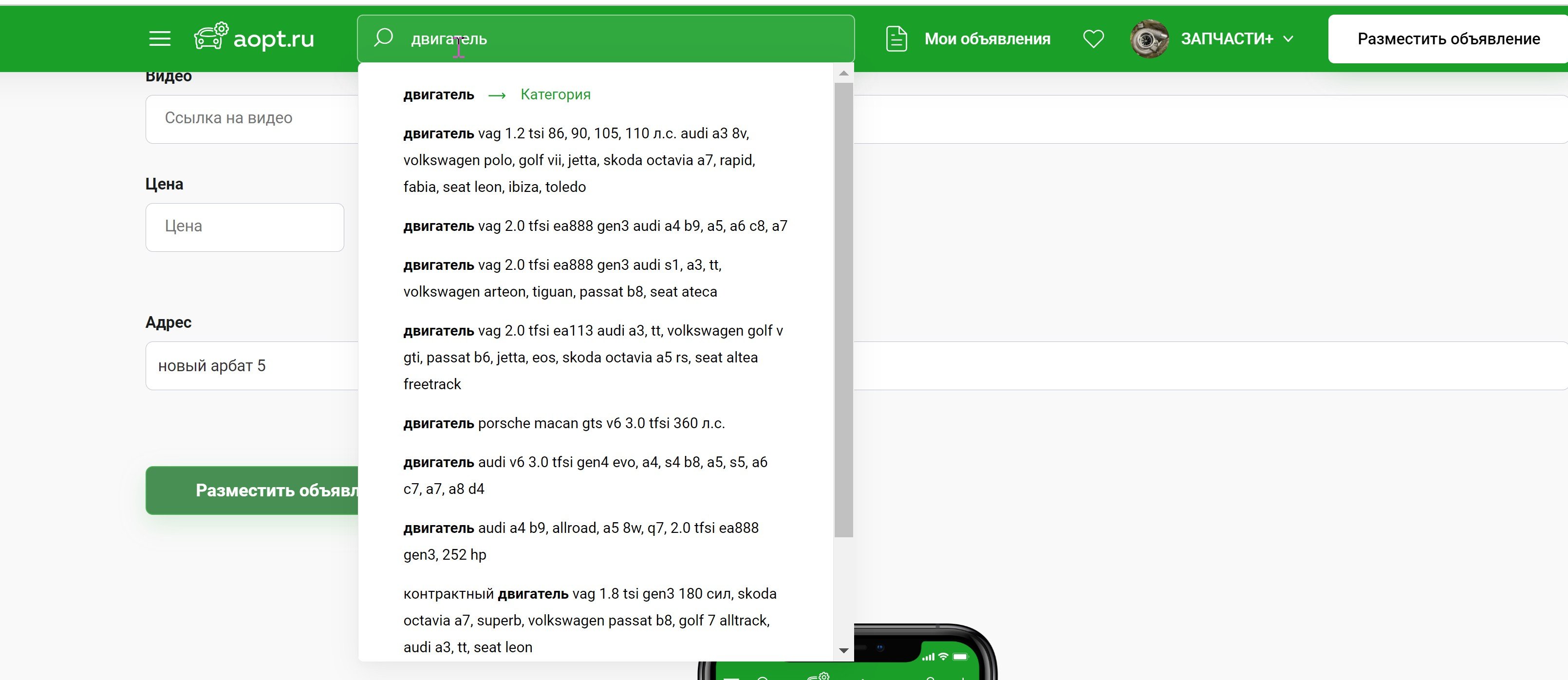This screenshot has height=680, width=1568.
Task: Click the My ads document icon
Action: [x=896, y=39]
